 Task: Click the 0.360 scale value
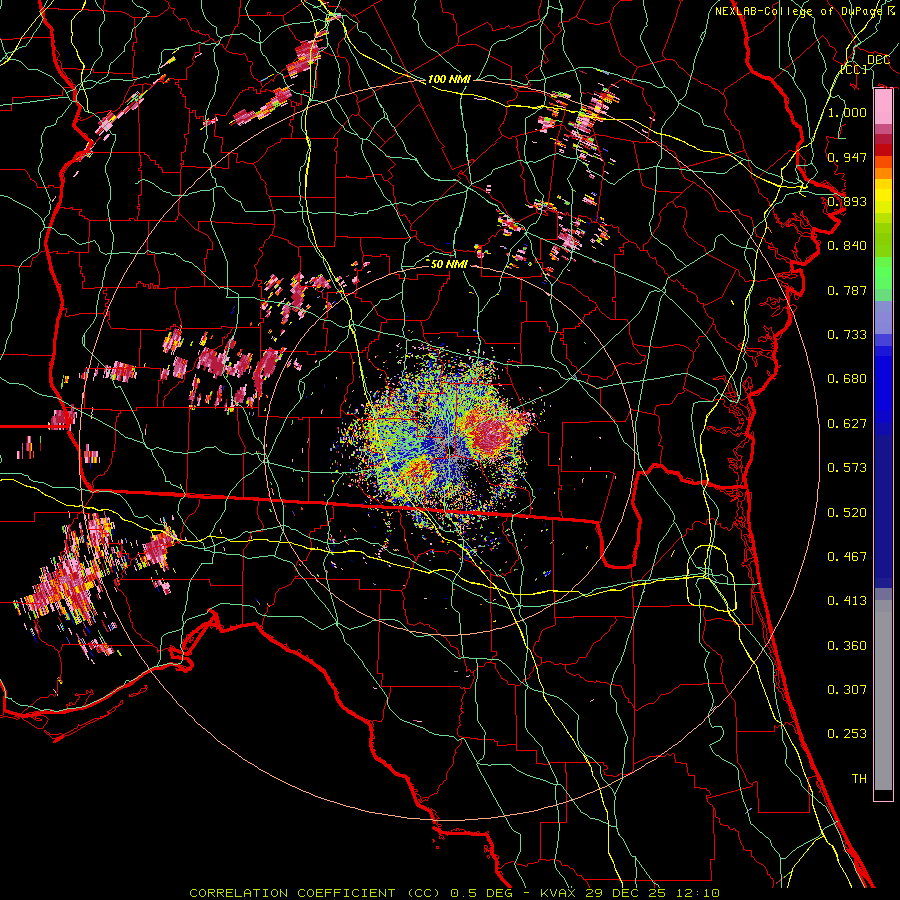click(847, 645)
